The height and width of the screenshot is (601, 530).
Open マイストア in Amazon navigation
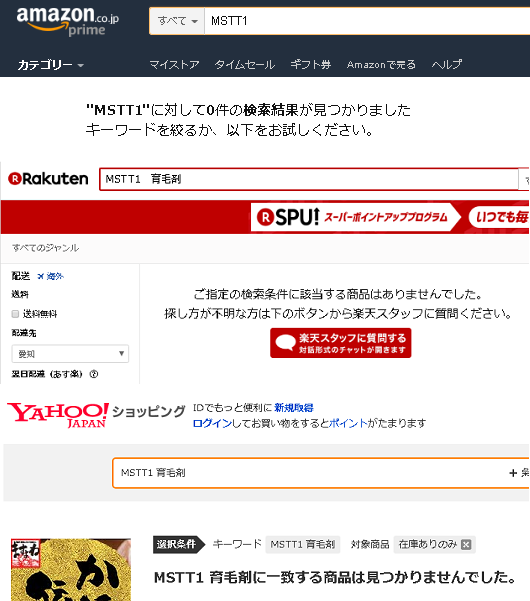pyautogui.click(x=174, y=64)
